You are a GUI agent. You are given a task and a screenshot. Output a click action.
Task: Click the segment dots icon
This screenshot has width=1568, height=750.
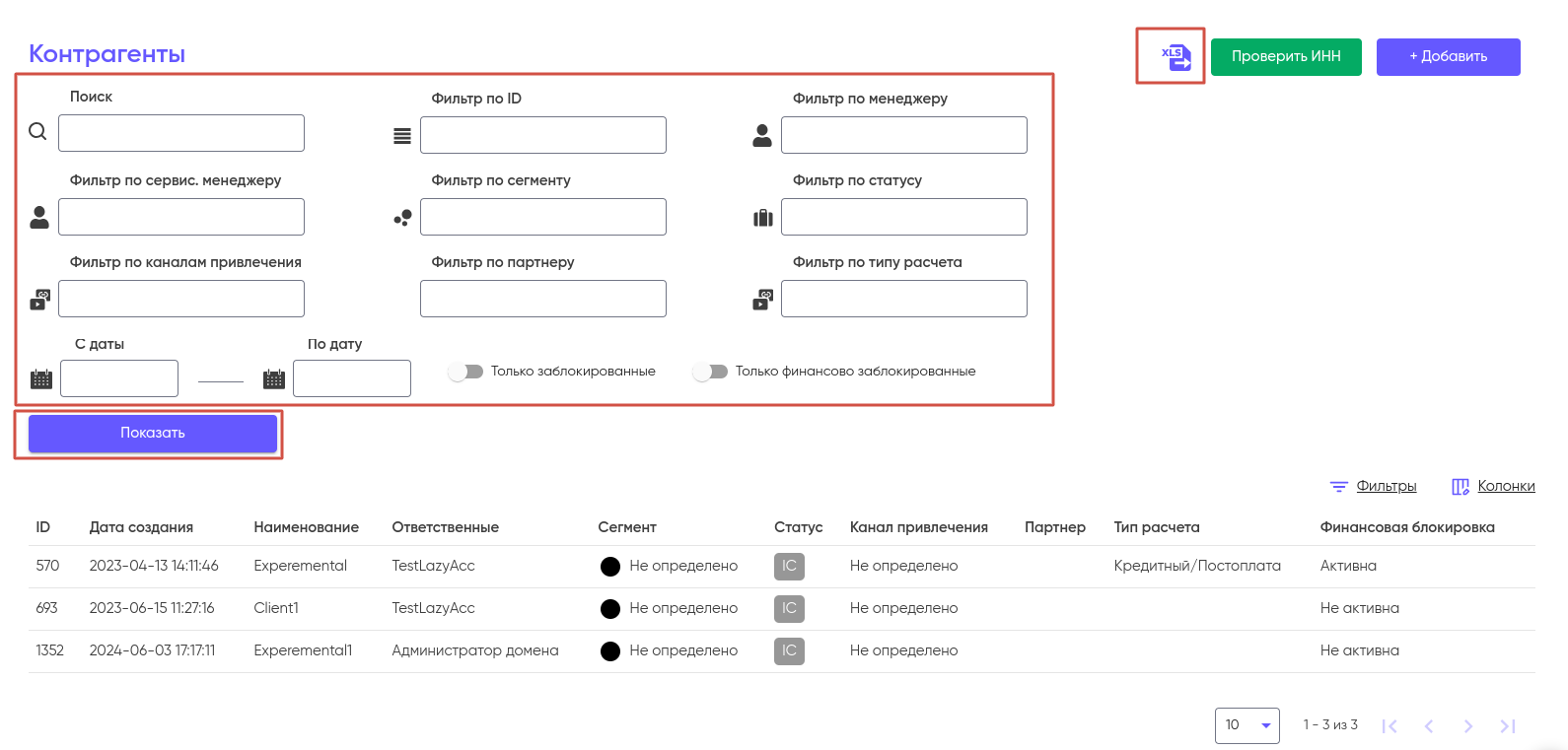click(402, 218)
